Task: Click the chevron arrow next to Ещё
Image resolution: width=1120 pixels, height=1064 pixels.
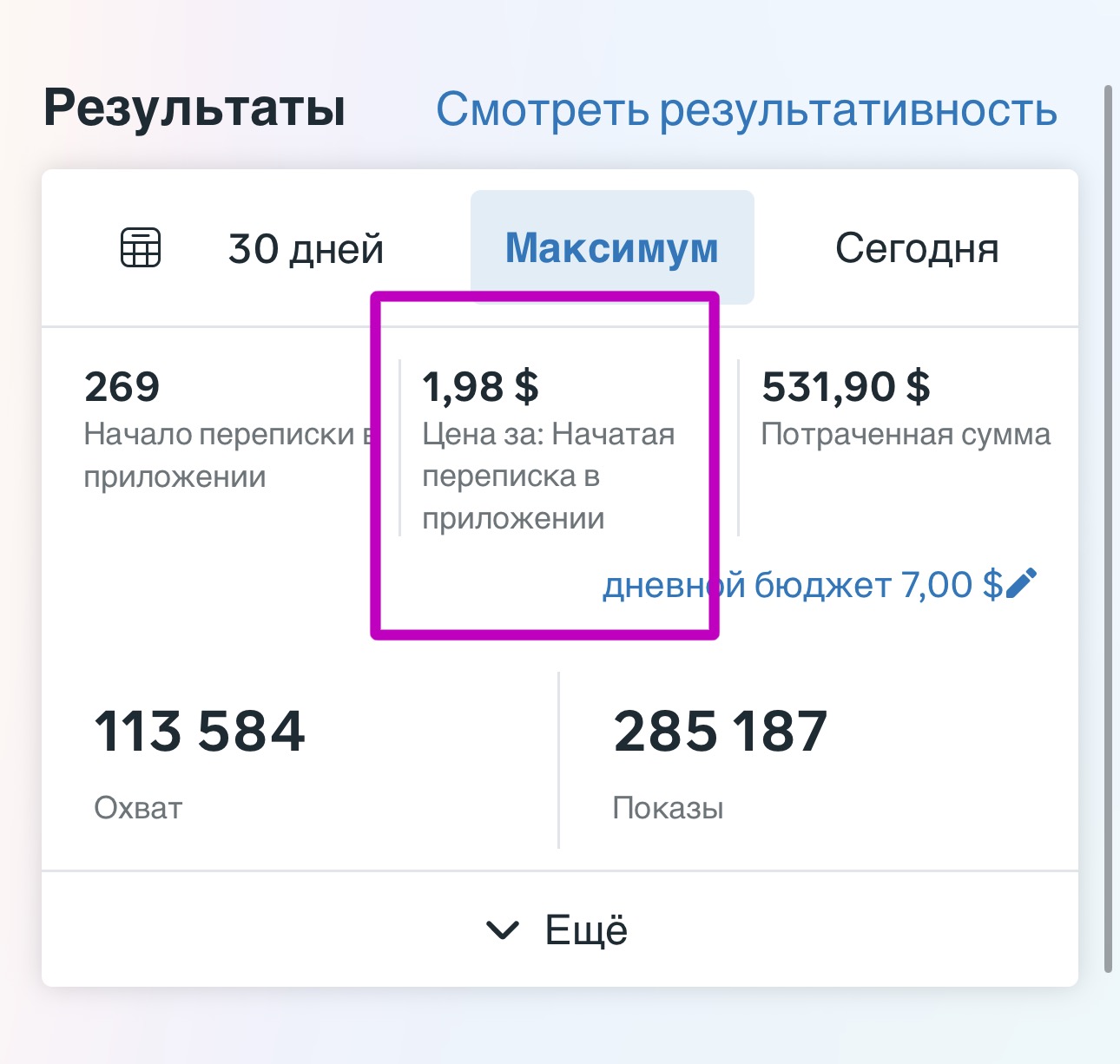Action: [x=503, y=930]
